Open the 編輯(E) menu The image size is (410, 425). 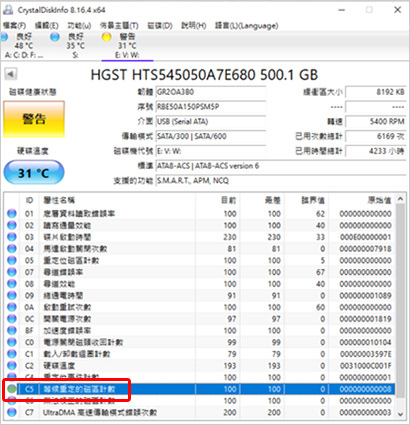[x=47, y=26]
